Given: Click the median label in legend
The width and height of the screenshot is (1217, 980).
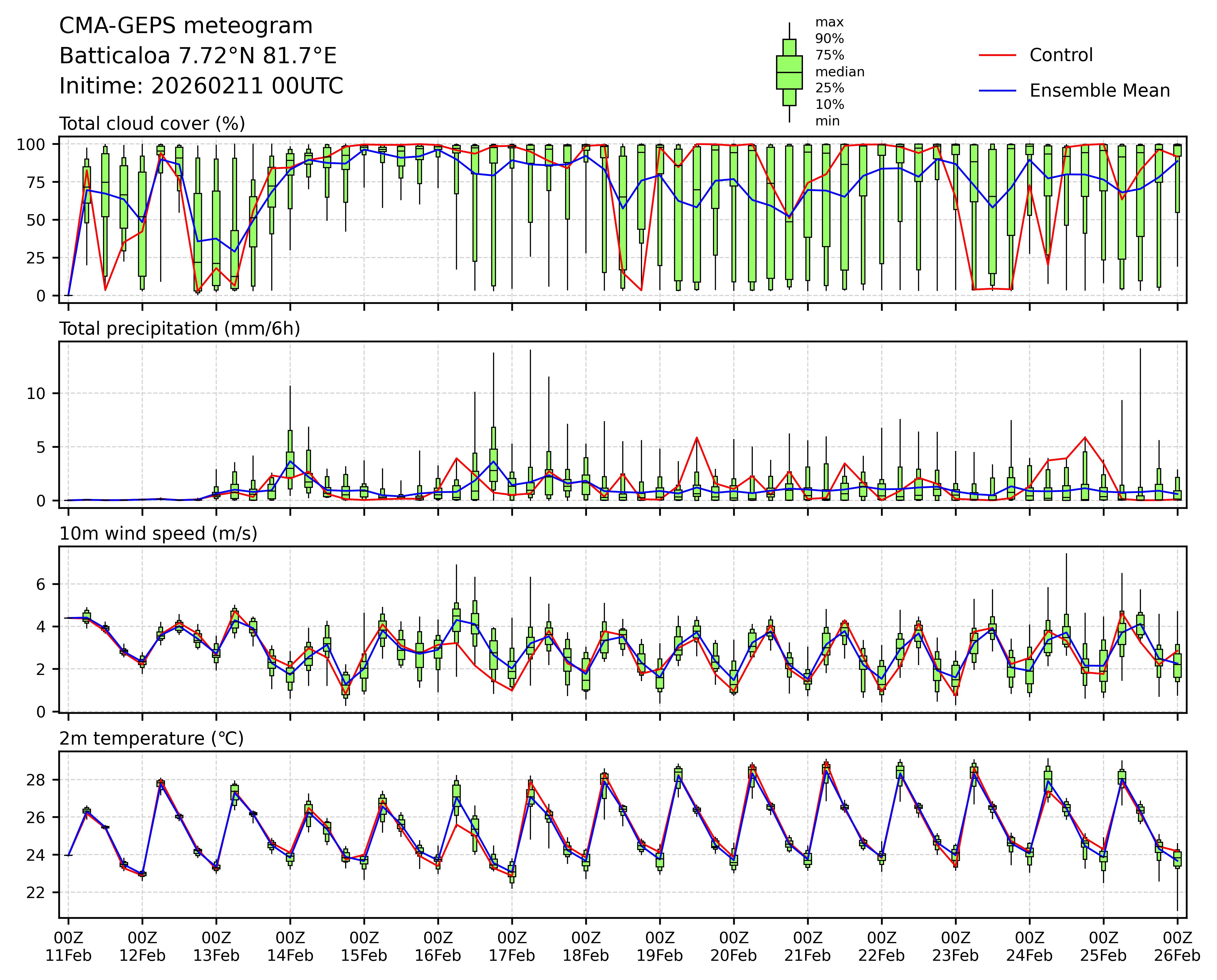Looking at the screenshot, I should [x=839, y=72].
